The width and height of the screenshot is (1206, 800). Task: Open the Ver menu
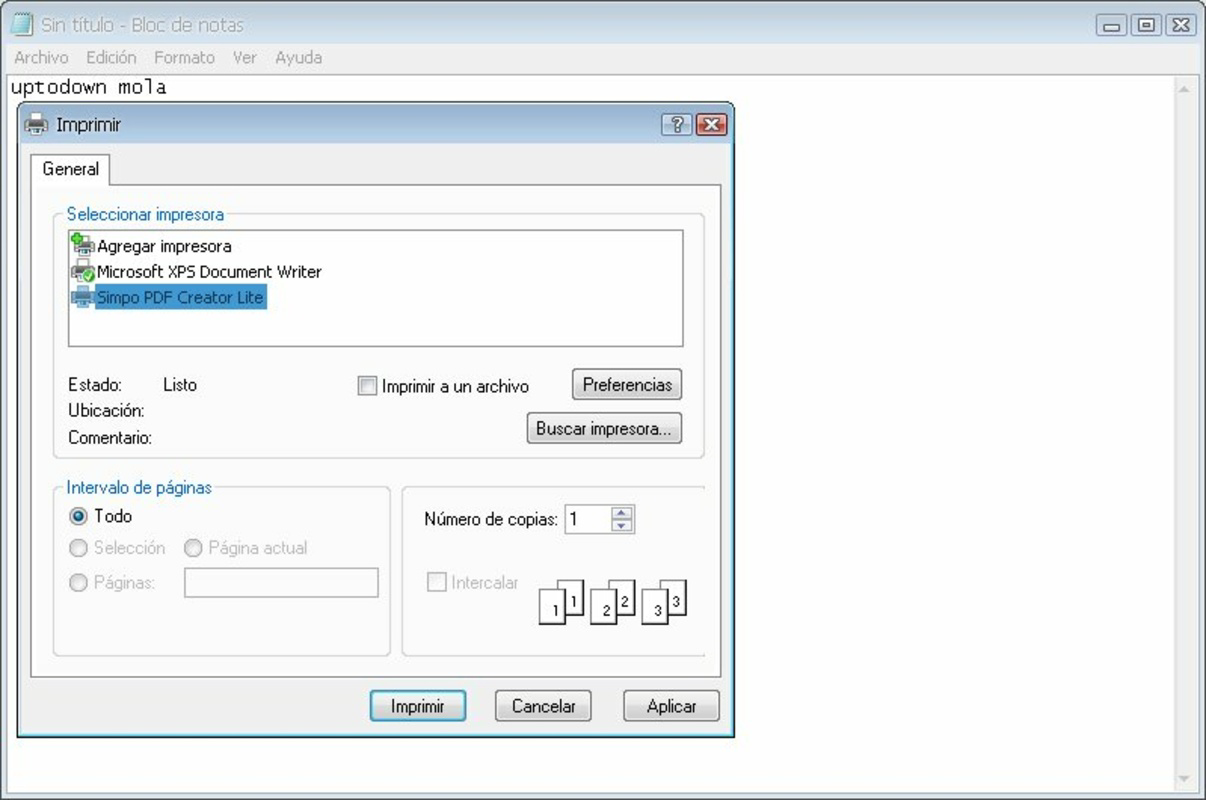(x=245, y=58)
